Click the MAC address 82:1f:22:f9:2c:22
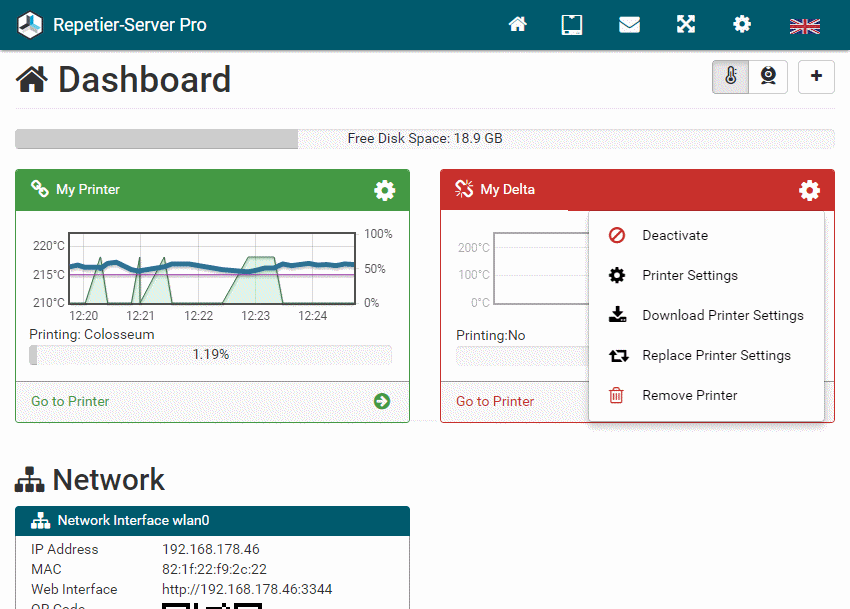 214,569
